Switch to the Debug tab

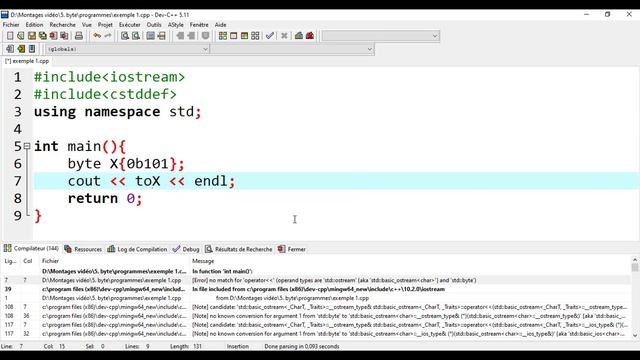(x=186, y=249)
